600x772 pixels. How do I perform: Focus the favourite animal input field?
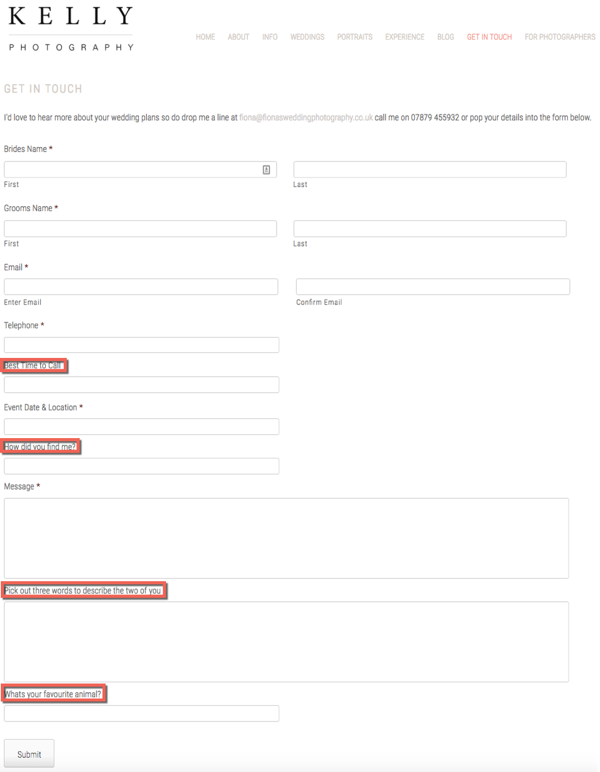141,713
